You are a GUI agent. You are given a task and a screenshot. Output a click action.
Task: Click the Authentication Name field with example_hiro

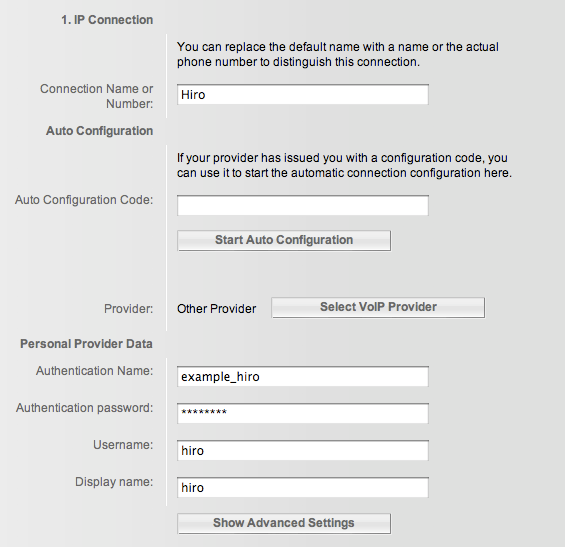point(303,377)
